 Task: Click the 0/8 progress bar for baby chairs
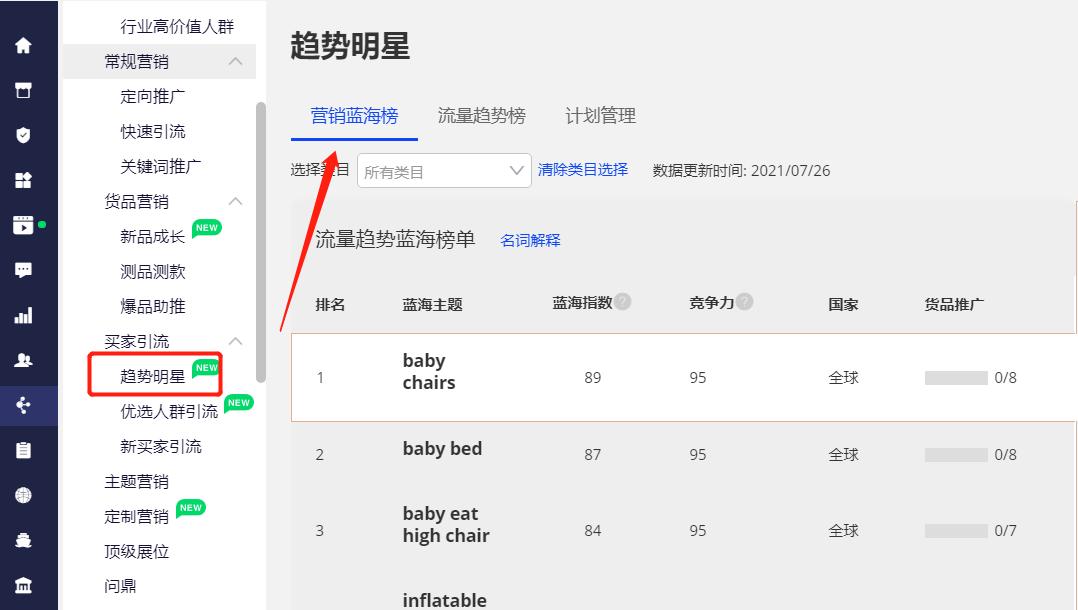pos(957,379)
